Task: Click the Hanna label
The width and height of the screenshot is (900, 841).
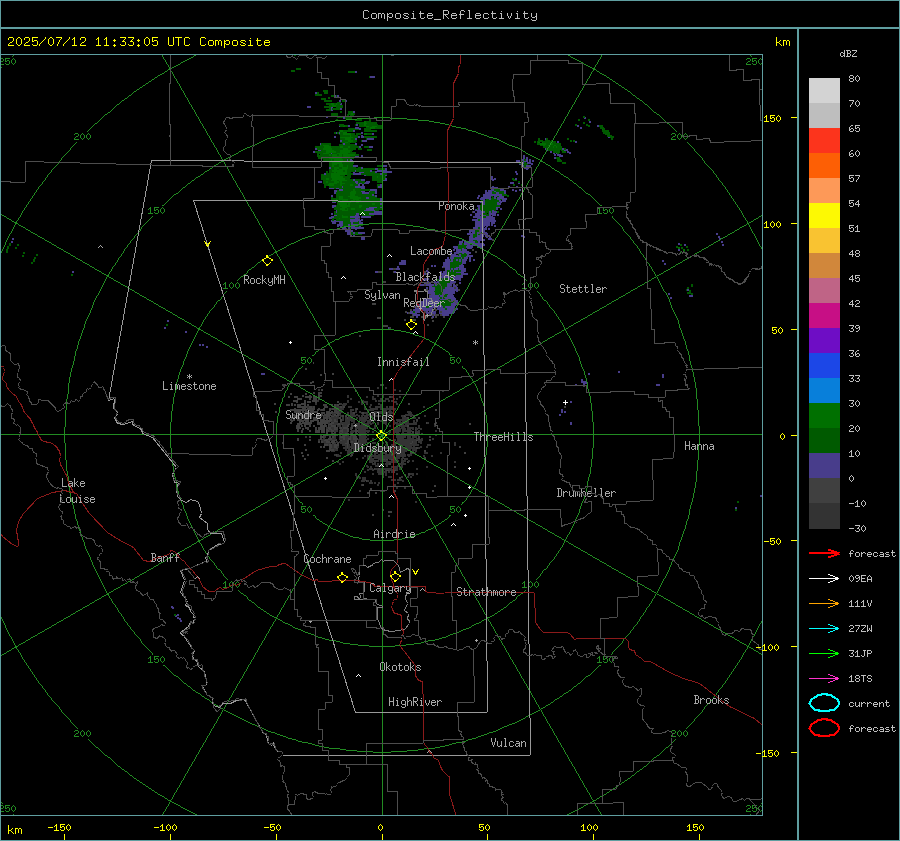Action: click(699, 446)
